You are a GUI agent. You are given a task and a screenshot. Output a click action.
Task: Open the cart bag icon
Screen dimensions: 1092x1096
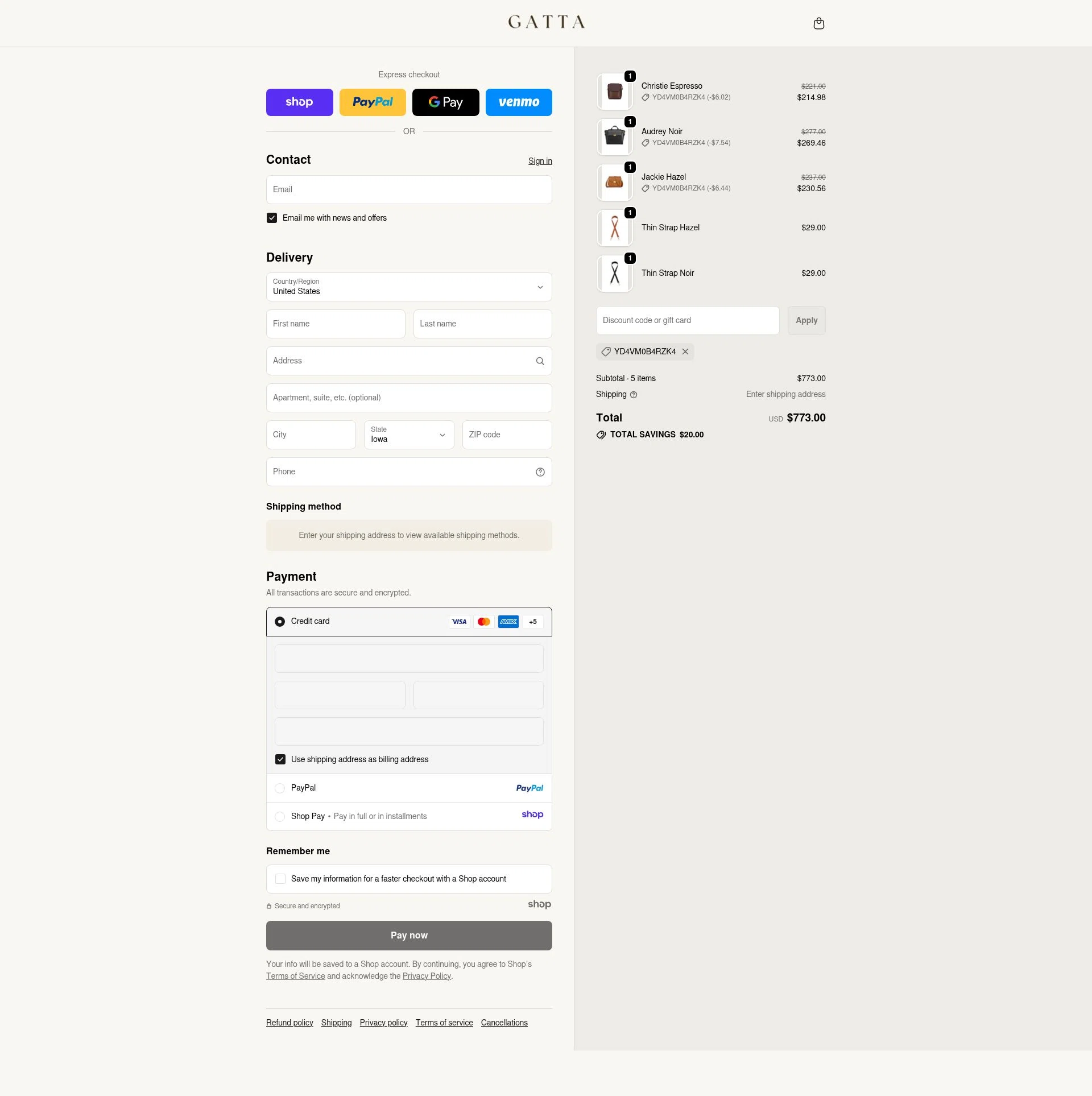click(x=819, y=23)
